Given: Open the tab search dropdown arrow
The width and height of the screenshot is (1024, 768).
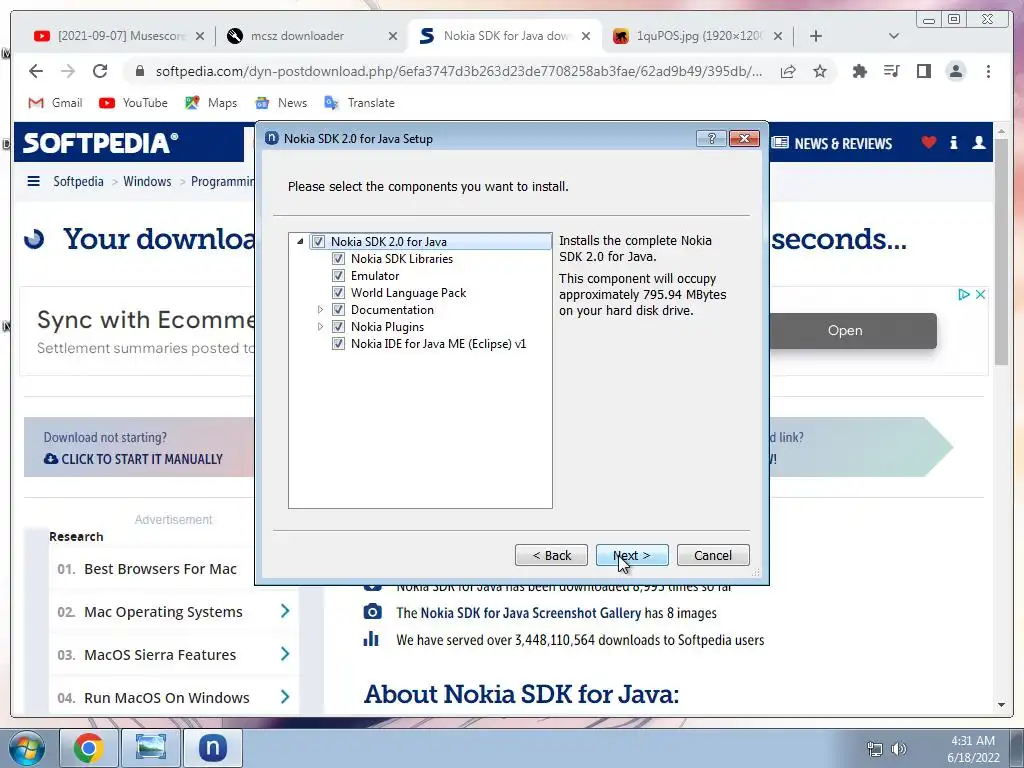Looking at the screenshot, I should [x=894, y=36].
